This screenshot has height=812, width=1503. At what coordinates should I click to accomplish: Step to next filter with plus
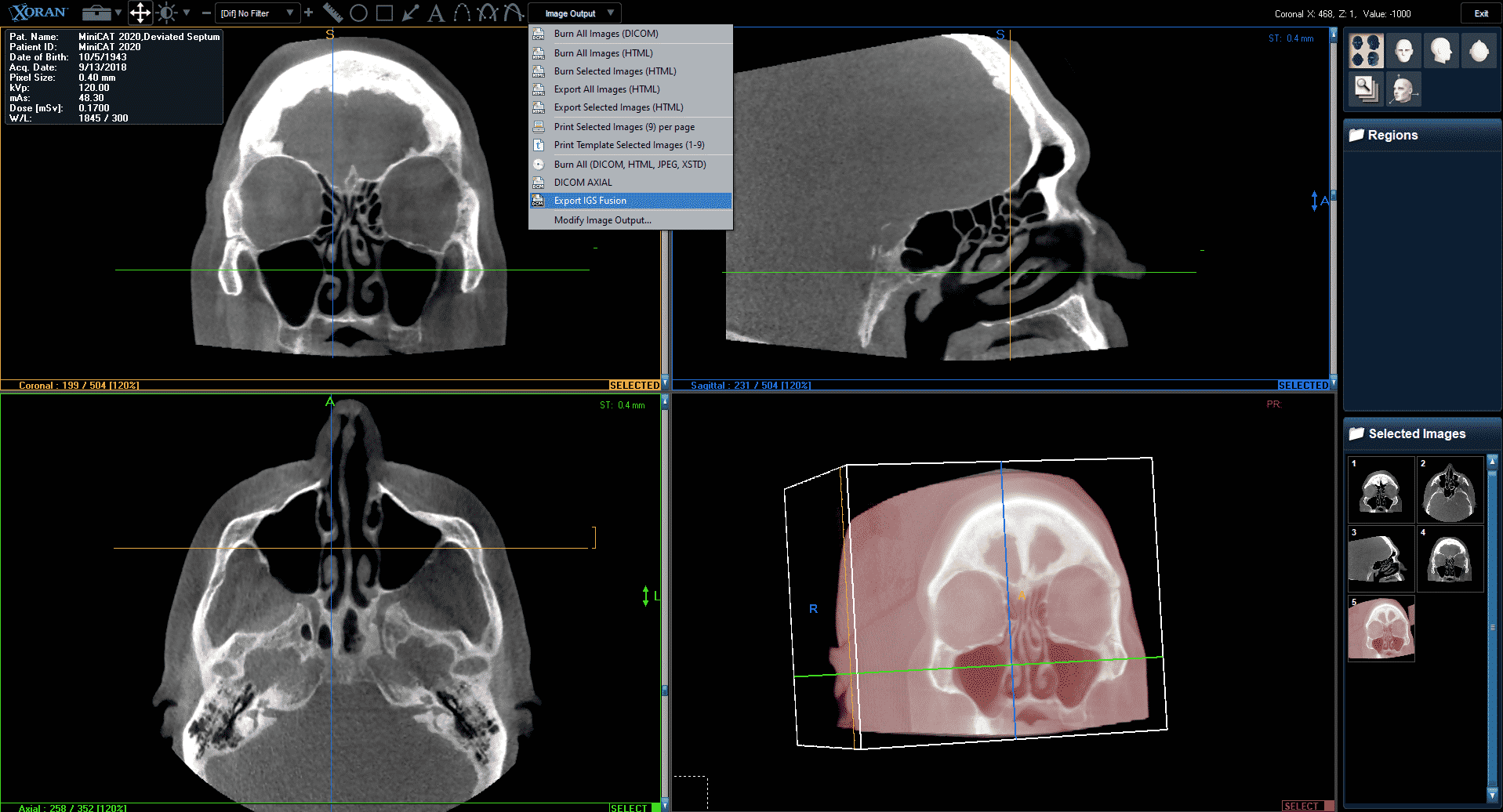(308, 13)
